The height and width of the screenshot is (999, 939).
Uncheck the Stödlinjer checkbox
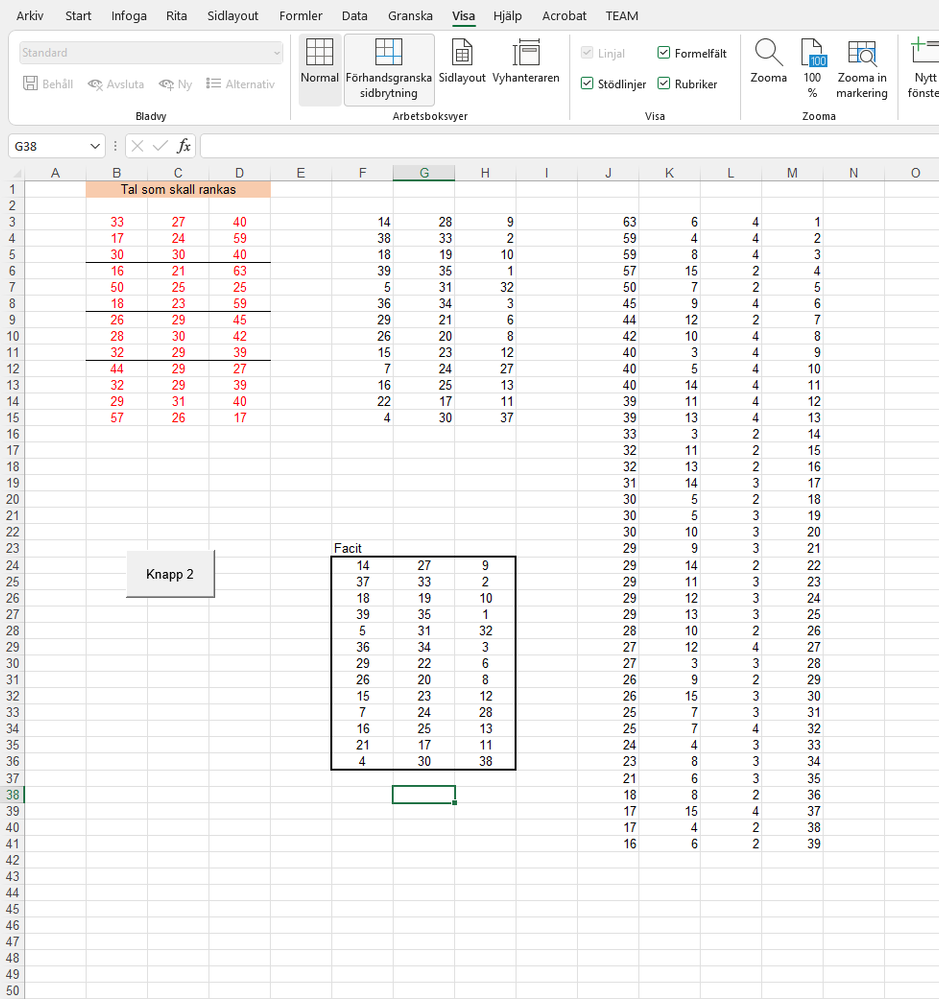pos(587,83)
